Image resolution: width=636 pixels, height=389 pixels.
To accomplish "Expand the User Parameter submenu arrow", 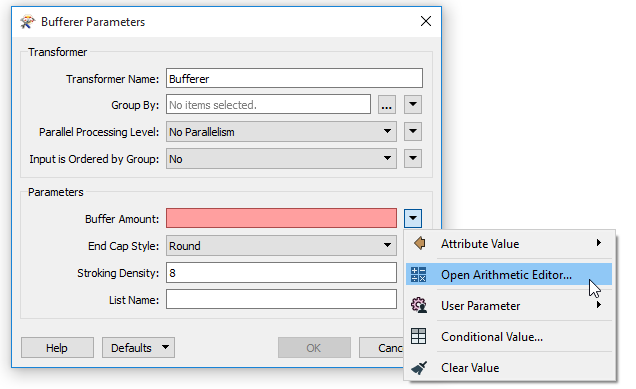I will 599,305.
